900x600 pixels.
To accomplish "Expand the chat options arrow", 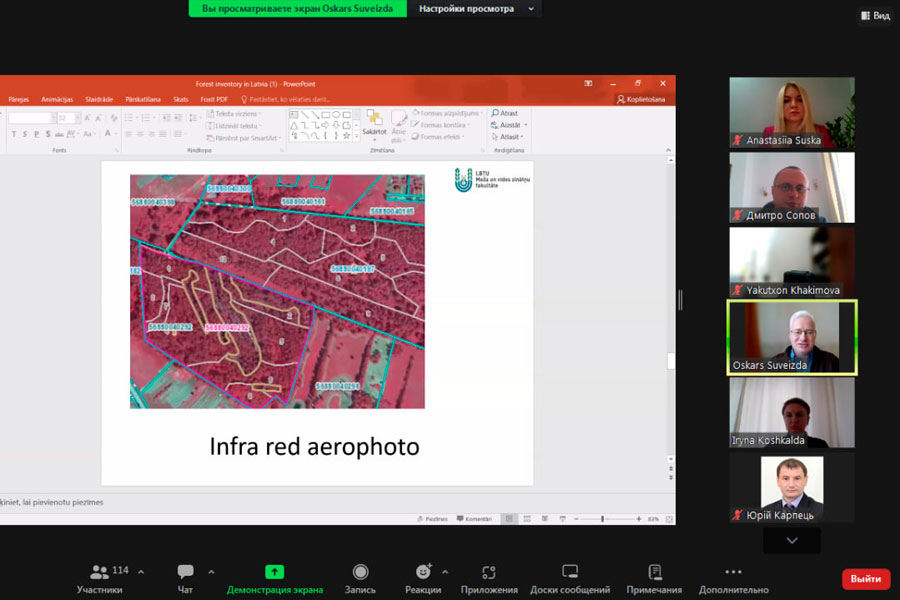I will pos(211,572).
